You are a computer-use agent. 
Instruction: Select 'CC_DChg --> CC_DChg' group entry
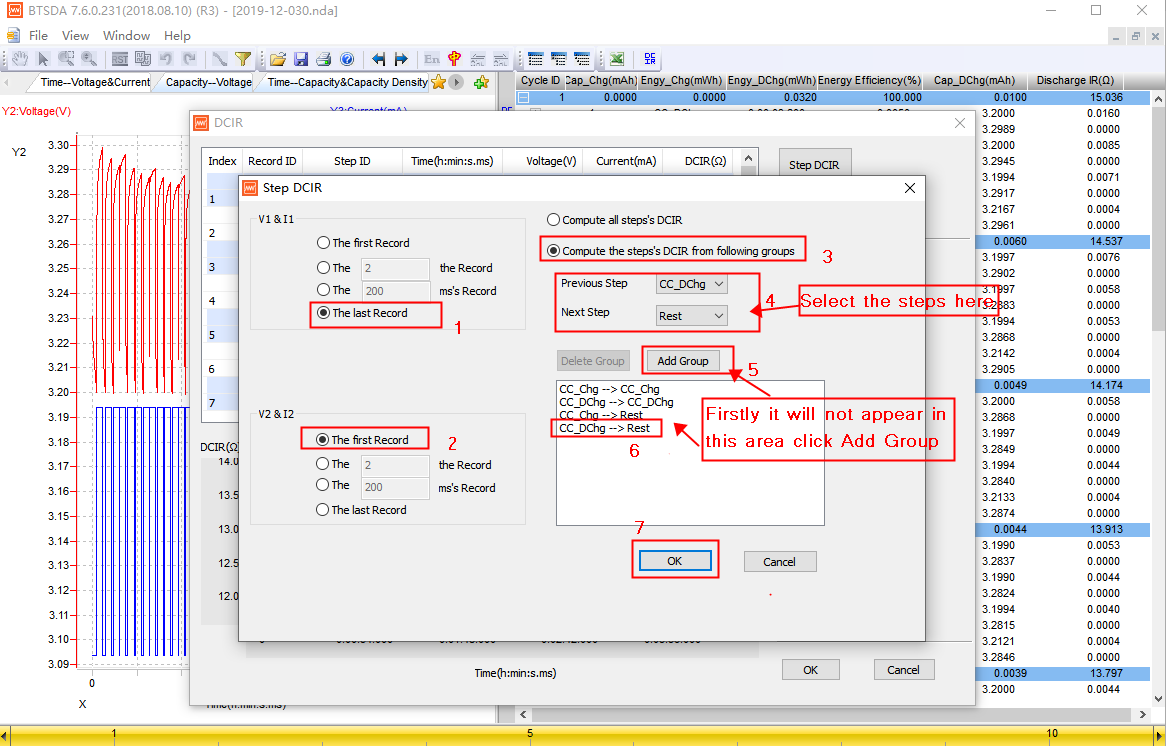click(616, 402)
